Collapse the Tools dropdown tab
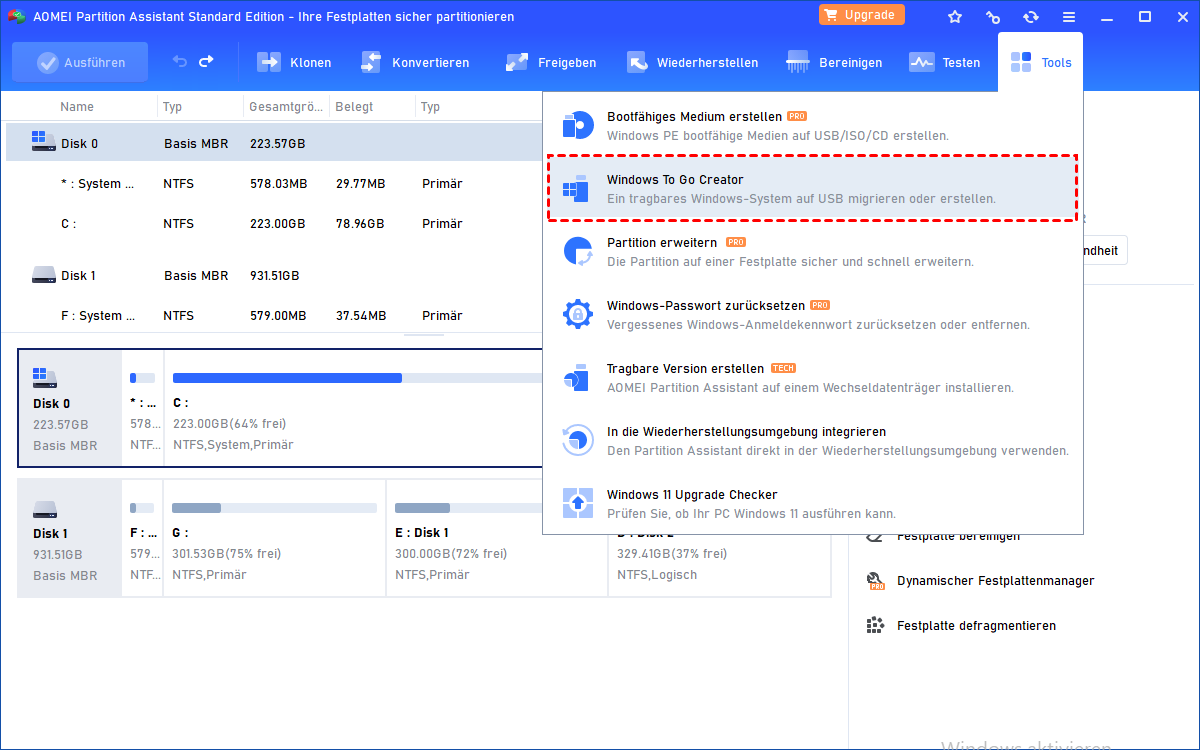The width and height of the screenshot is (1200, 750). point(1040,62)
